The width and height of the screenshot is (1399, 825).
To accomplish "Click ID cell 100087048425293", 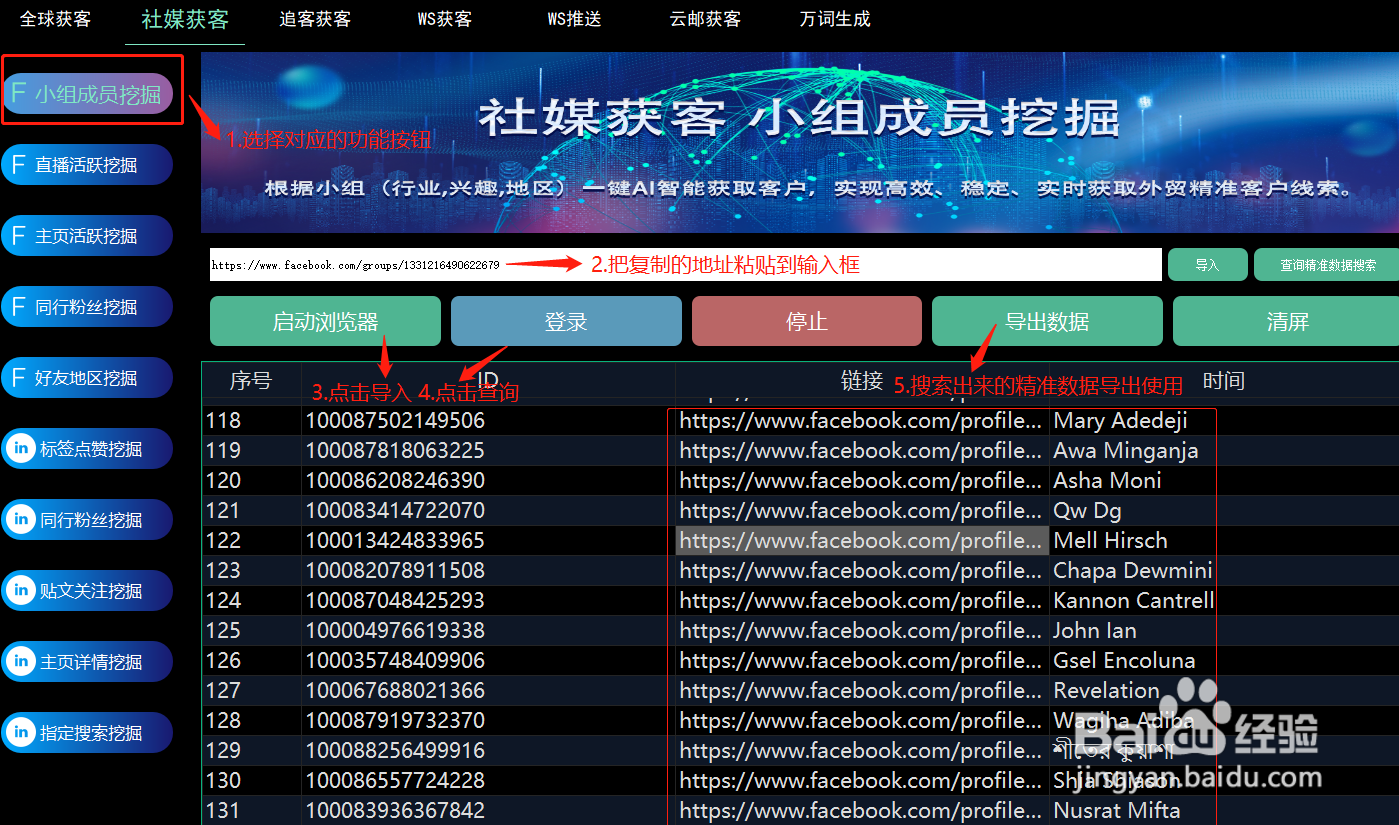I will [x=395, y=601].
